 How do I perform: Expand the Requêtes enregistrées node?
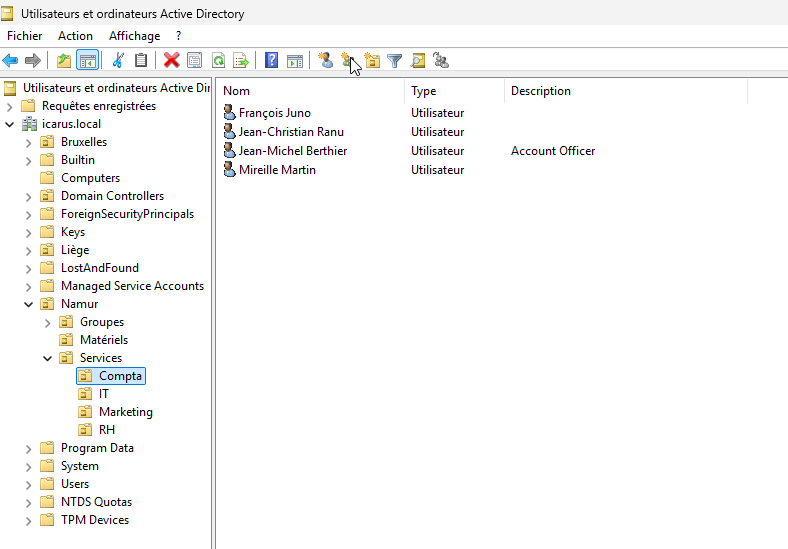10,107
